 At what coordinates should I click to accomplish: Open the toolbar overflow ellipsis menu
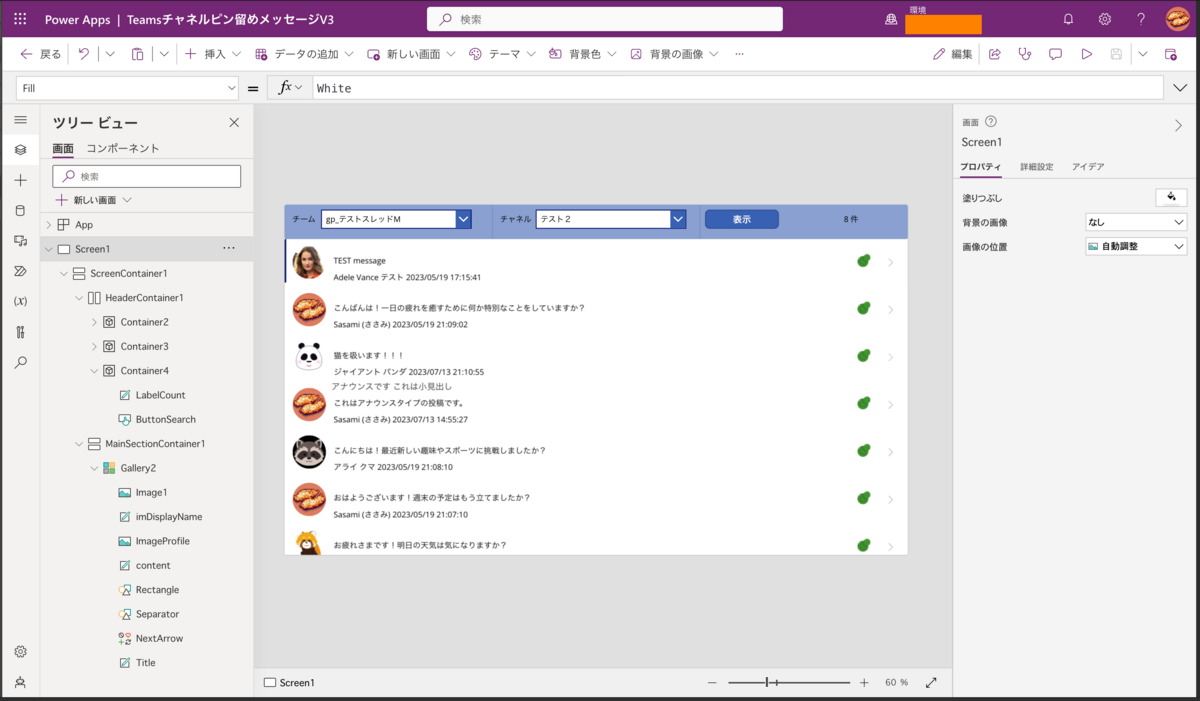pos(739,54)
